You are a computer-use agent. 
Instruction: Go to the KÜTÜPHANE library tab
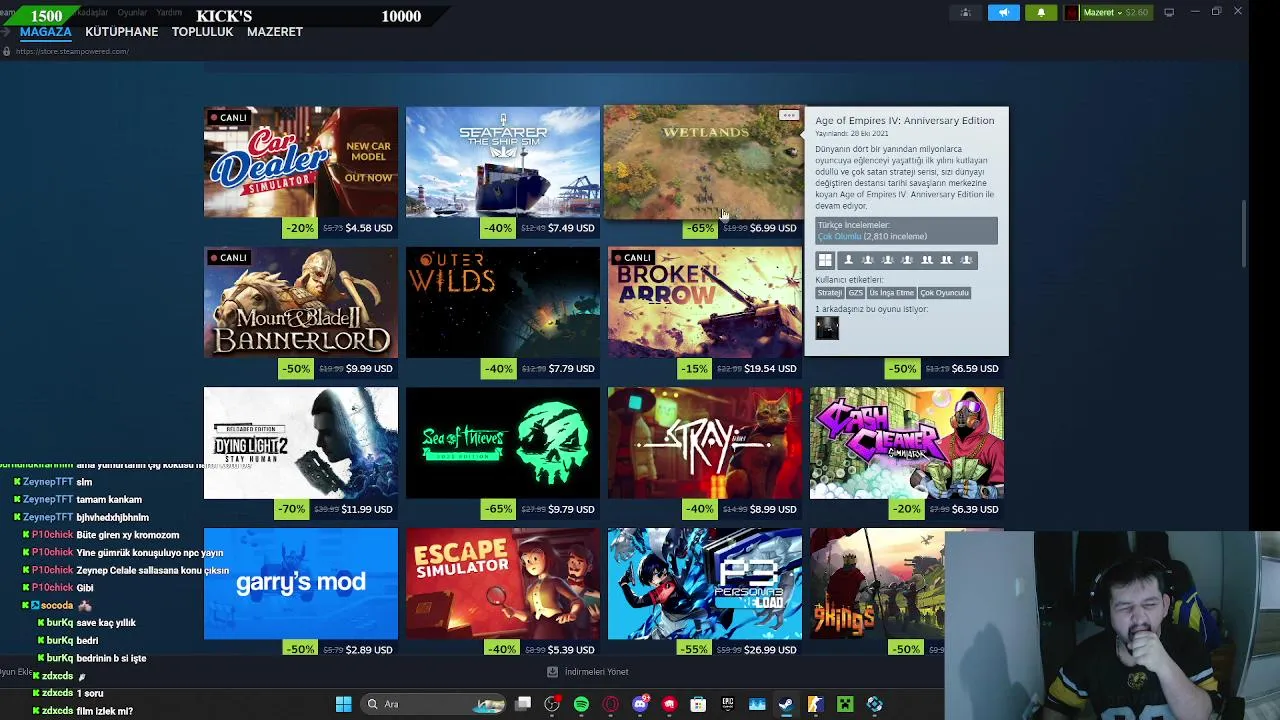click(121, 32)
